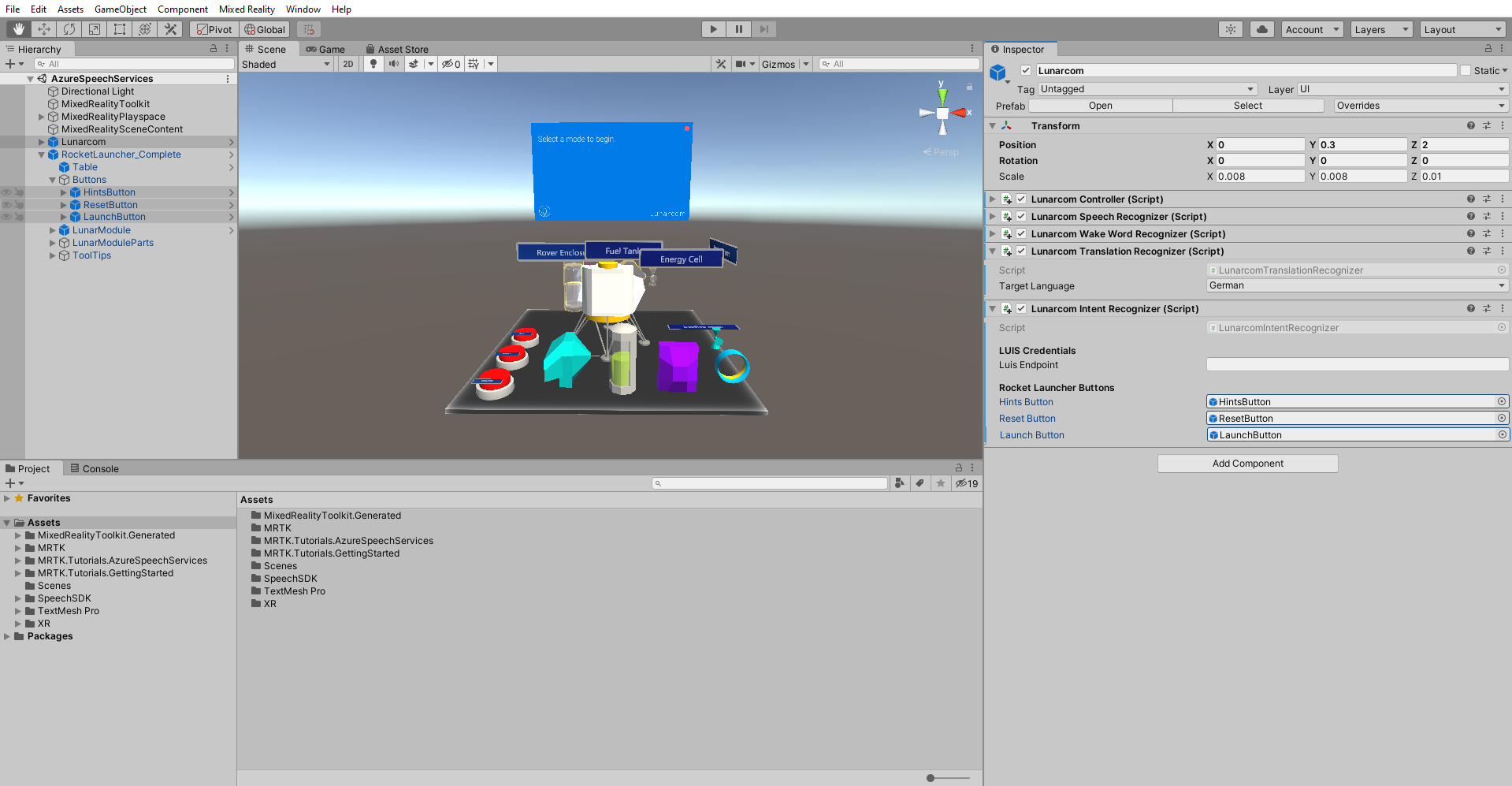The height and width of the screenshot is (786, 1512).
Task: Open object picker for Hints Button field
Action: click(1502, 401)
